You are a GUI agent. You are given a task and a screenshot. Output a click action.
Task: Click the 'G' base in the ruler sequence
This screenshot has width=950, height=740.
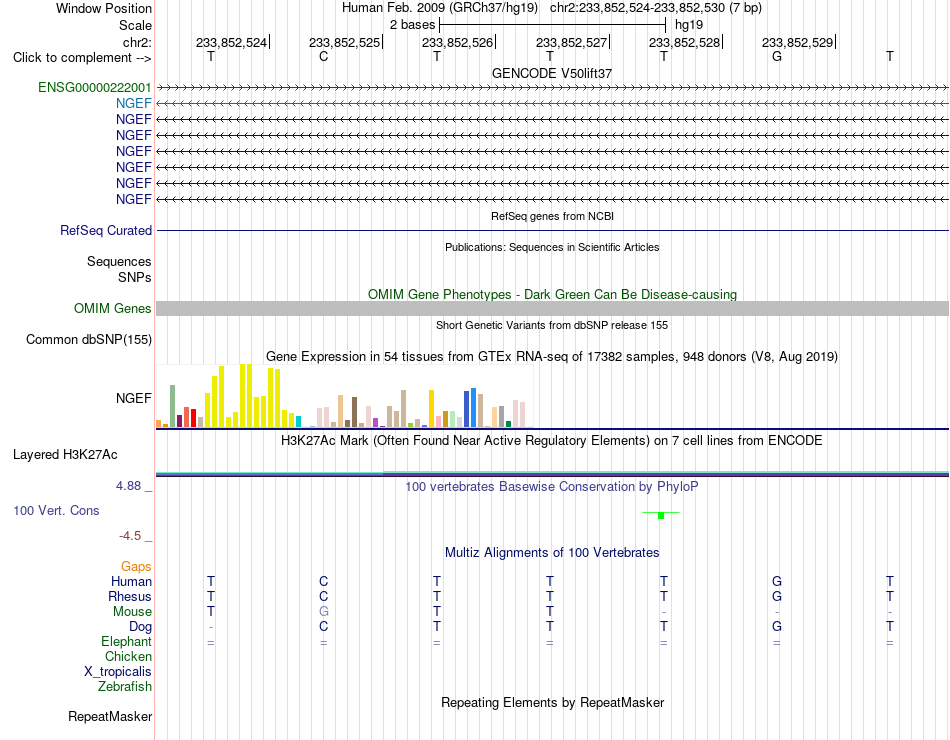(x=777, y=56)
